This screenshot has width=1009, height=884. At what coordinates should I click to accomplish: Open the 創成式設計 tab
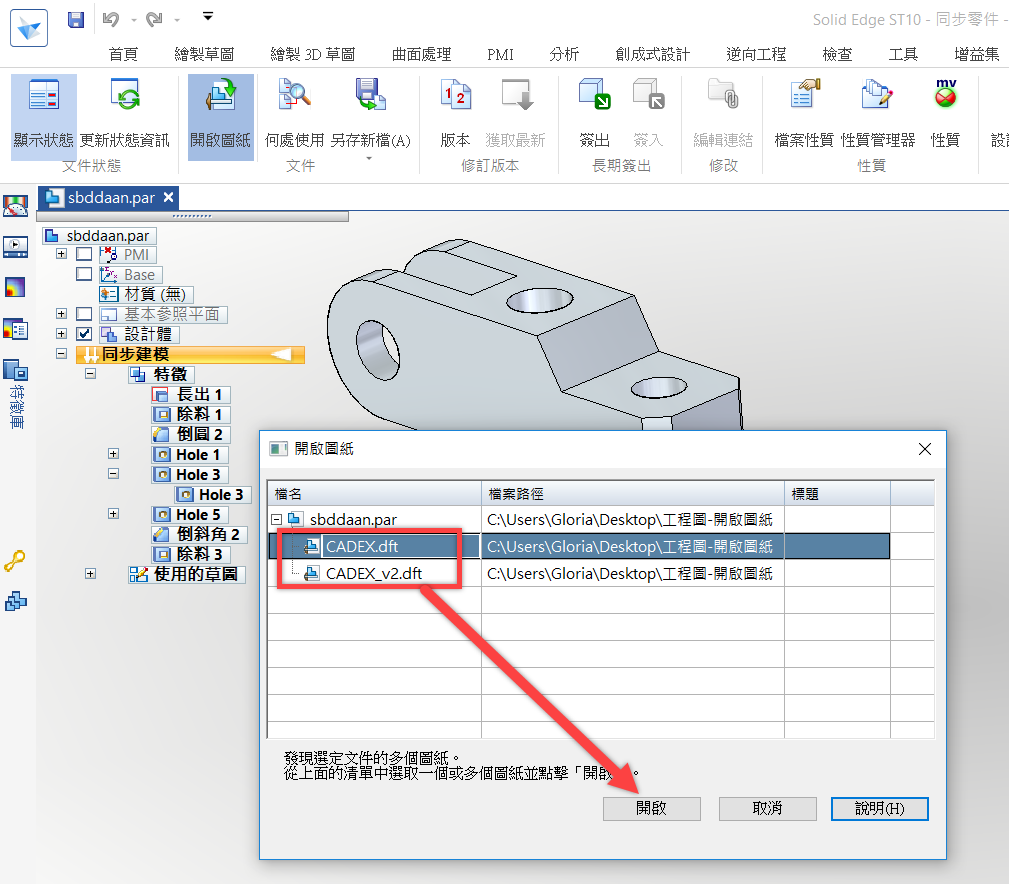coord(653,55)
